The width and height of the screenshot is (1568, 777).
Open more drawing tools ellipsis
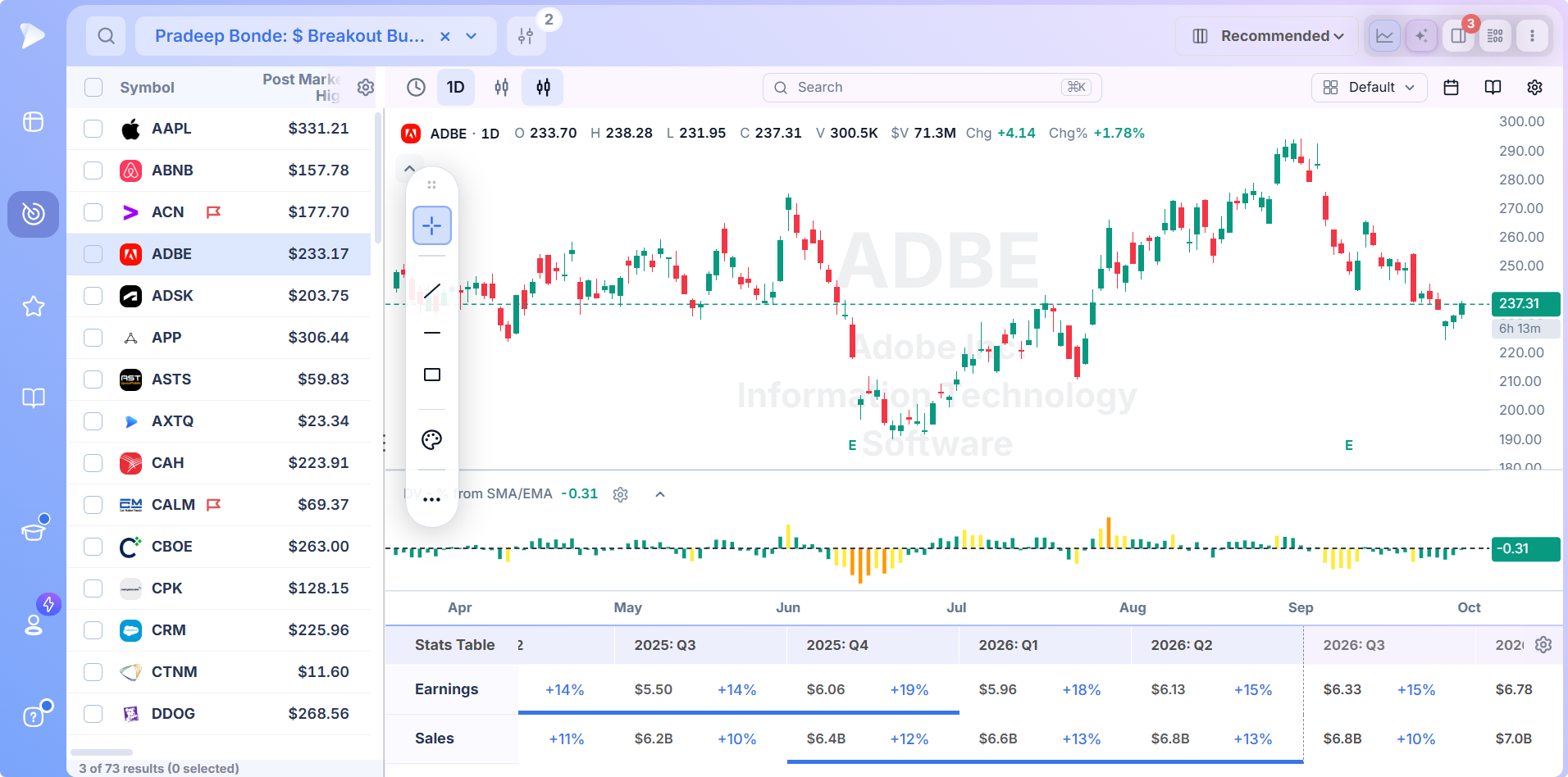point(432,500)
